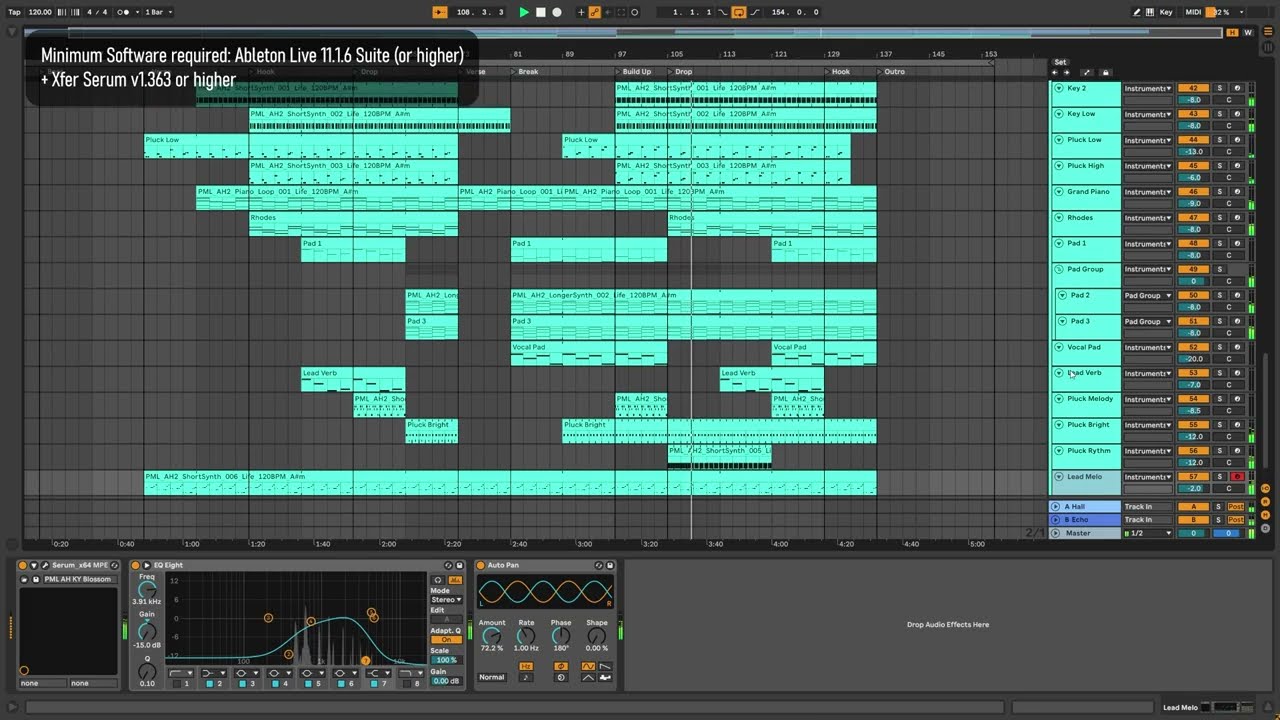1280x720 pixels.
Task: Unfold the Vocal Pad track
Action: (1059, 347)
